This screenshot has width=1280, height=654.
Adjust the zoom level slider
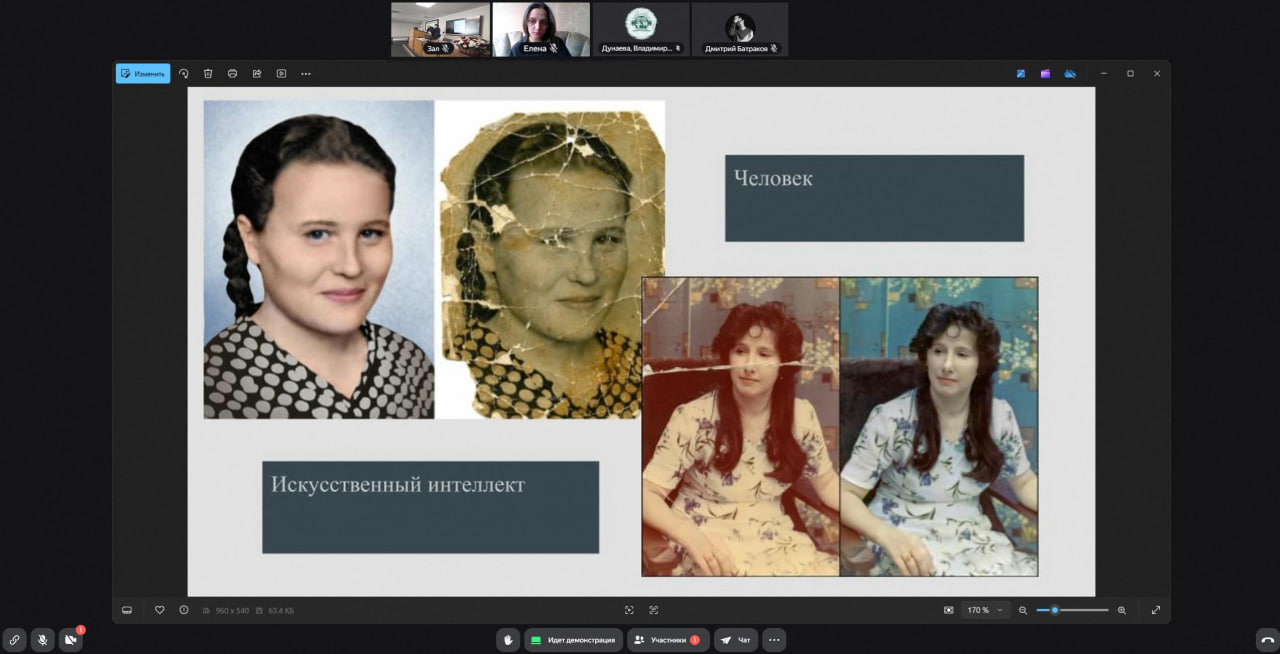click(1055, 610)
